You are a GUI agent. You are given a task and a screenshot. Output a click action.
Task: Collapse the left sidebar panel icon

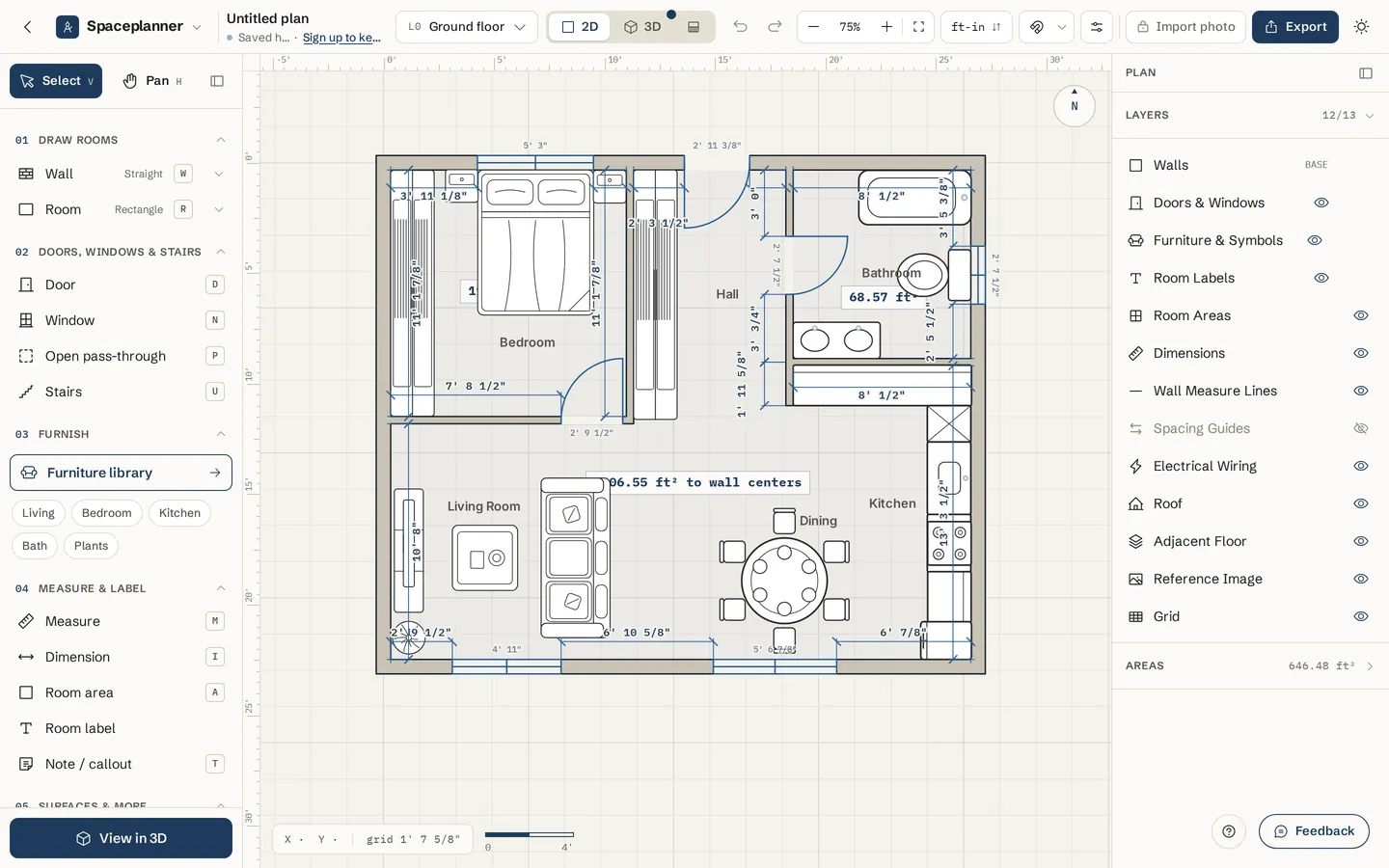217,81
